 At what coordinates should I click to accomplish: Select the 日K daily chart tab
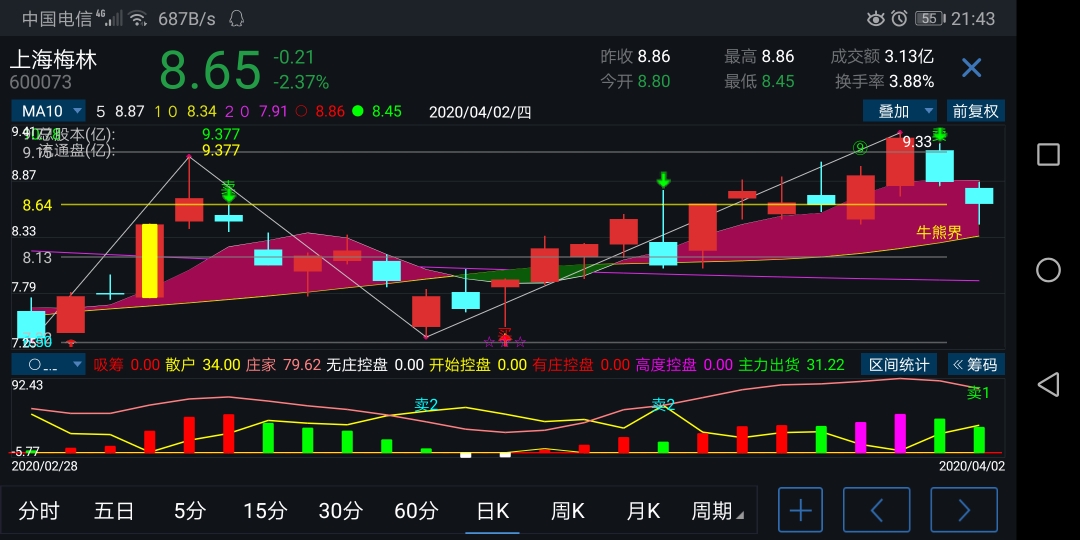(492, 510)
